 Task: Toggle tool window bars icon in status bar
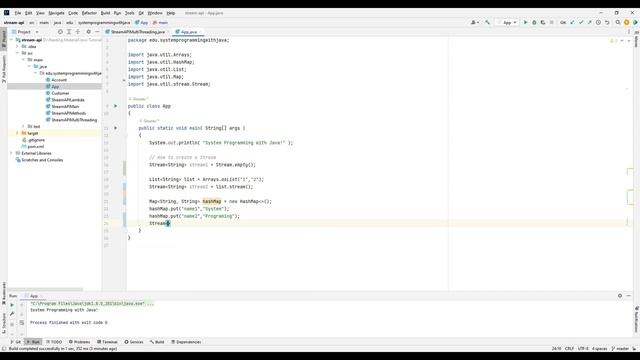tap(4, 349)
